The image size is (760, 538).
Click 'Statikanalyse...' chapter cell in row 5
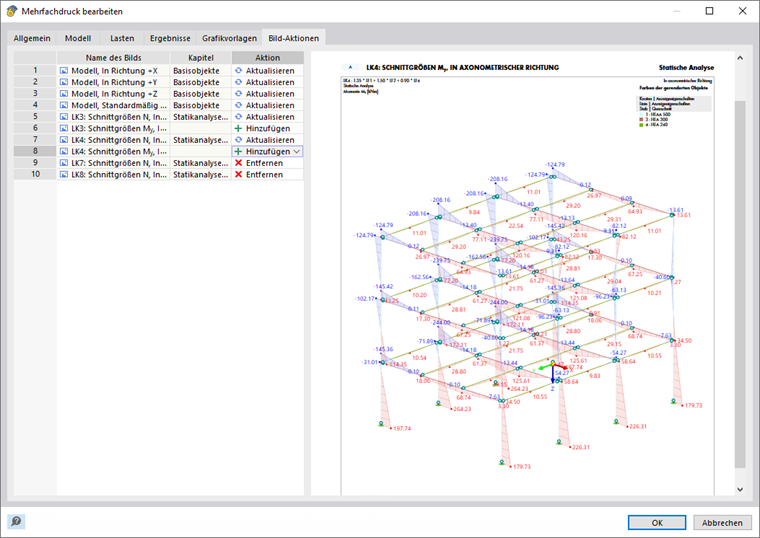pyautogui.click(x=201, y=117)
